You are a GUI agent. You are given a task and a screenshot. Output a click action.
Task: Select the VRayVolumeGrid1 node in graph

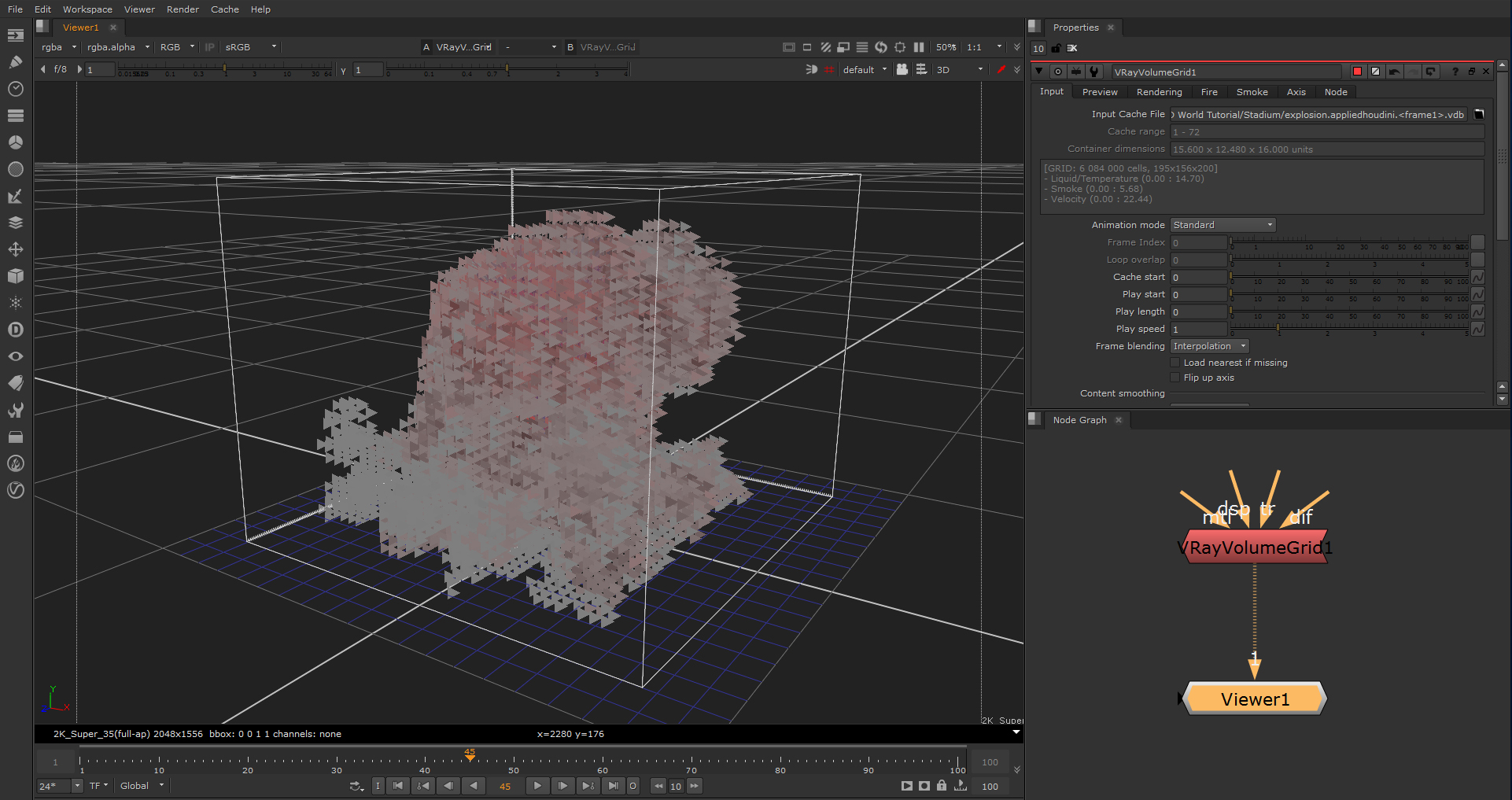click(1255, 547)
